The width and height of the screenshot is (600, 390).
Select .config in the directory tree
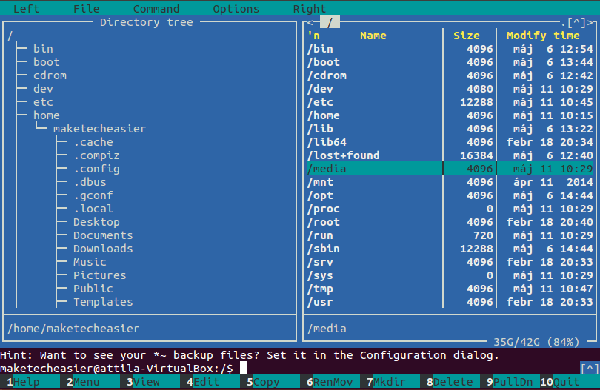[96, 169]
